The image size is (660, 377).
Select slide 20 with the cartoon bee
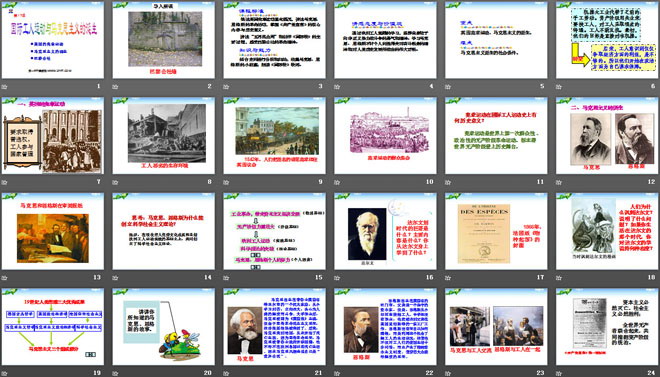coord(163,327)
